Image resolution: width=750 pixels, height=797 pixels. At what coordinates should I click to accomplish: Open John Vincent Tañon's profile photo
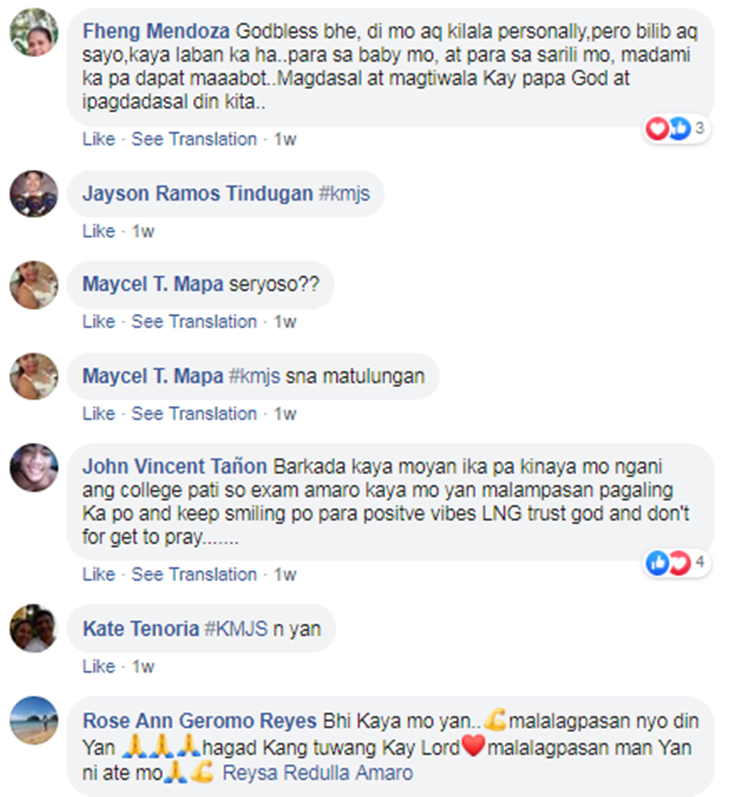pyautogui.click(x=34, y=467)
